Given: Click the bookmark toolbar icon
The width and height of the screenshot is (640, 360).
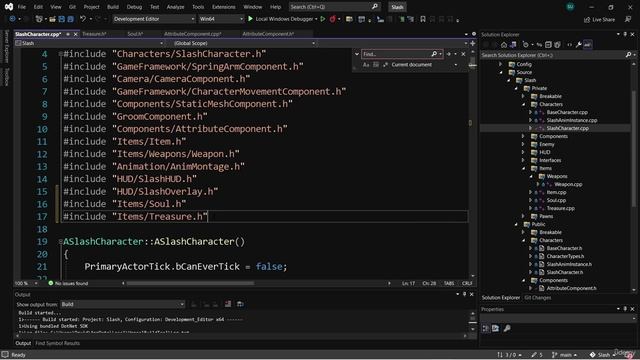Looking at the screenshot, I should 423,19.
